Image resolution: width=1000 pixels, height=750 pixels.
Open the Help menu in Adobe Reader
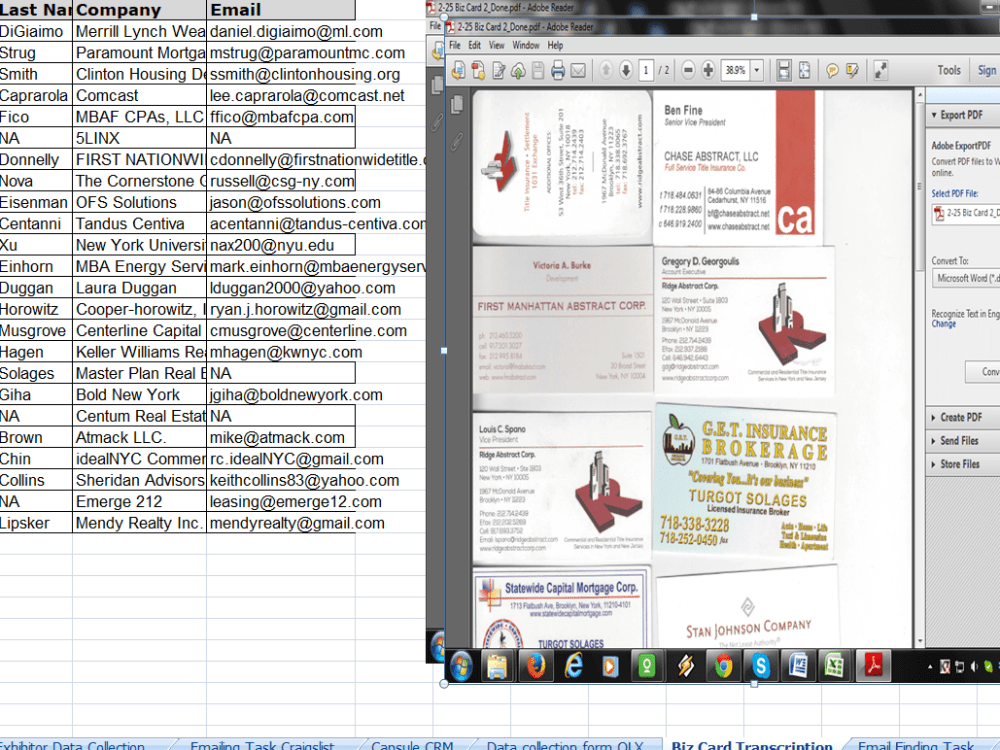[555, 45]
